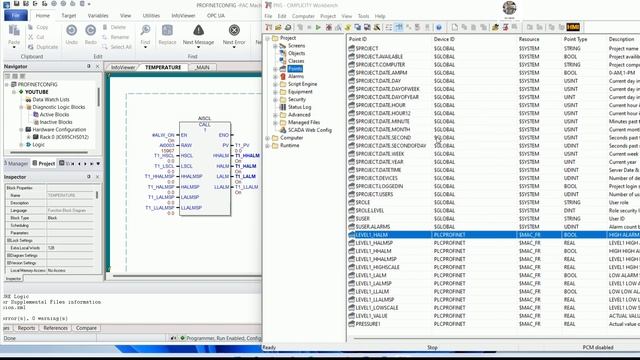Click the Next Message warning icon
Screen dimensions: 640x360
pos(198,30)
